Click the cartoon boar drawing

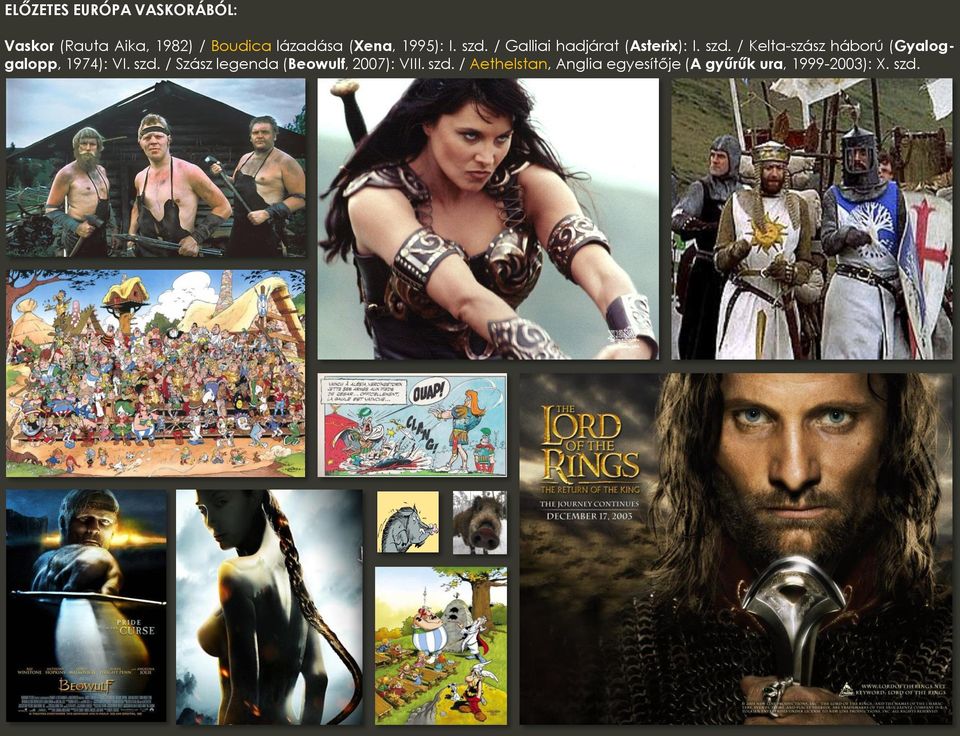coord(408,522)
